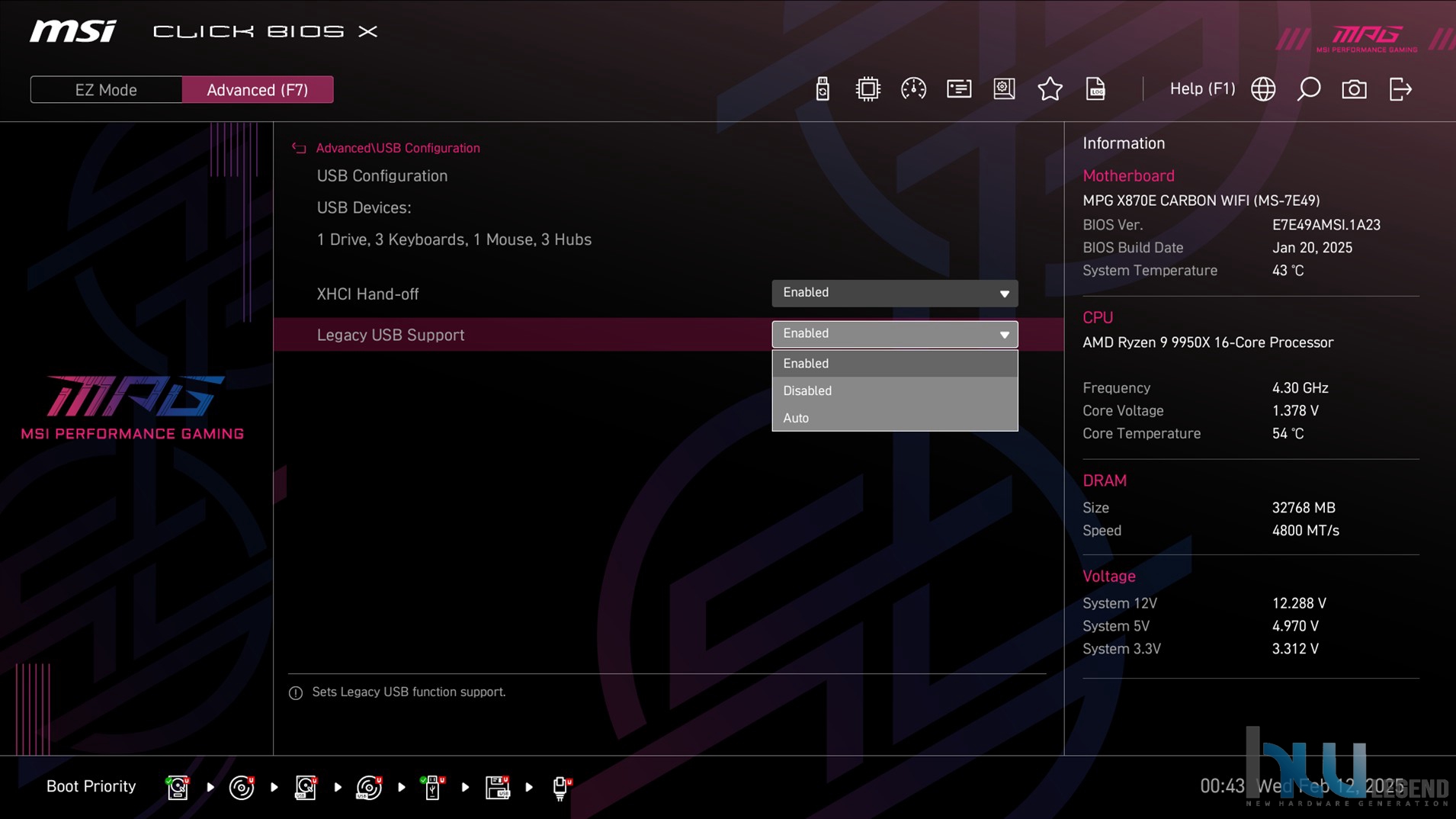Select the Legacy USB Support row label

point(390,335)
